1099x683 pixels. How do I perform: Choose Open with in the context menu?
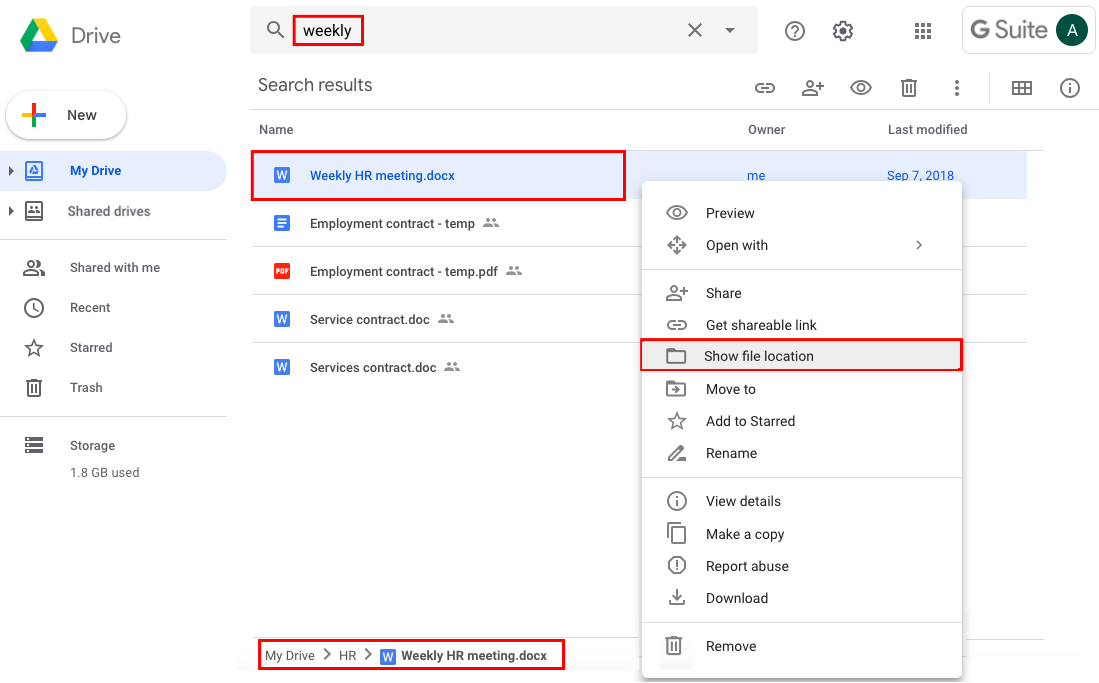coord(801,245)
